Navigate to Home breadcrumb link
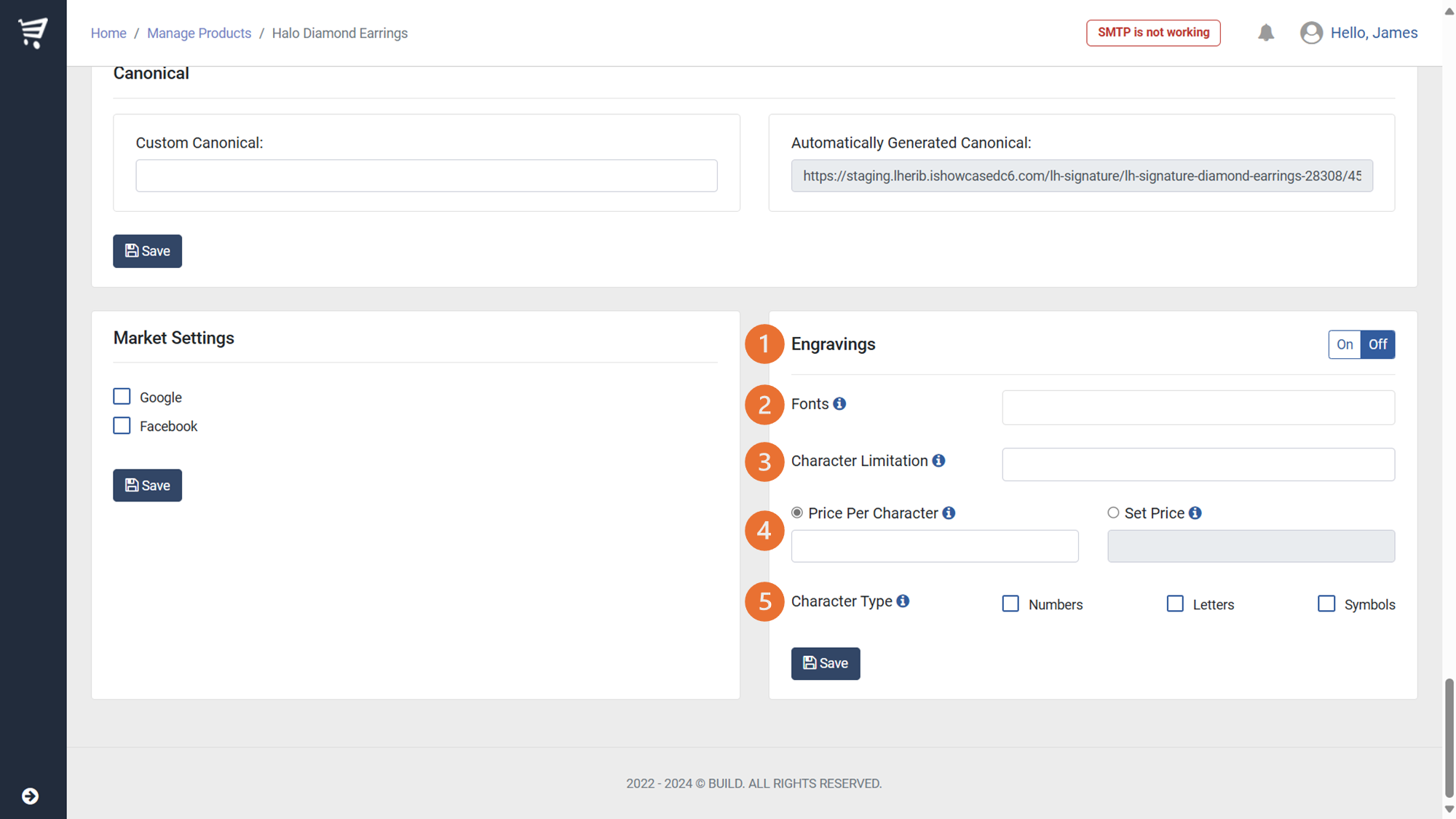1456x819 pixels. click(108, 33)
